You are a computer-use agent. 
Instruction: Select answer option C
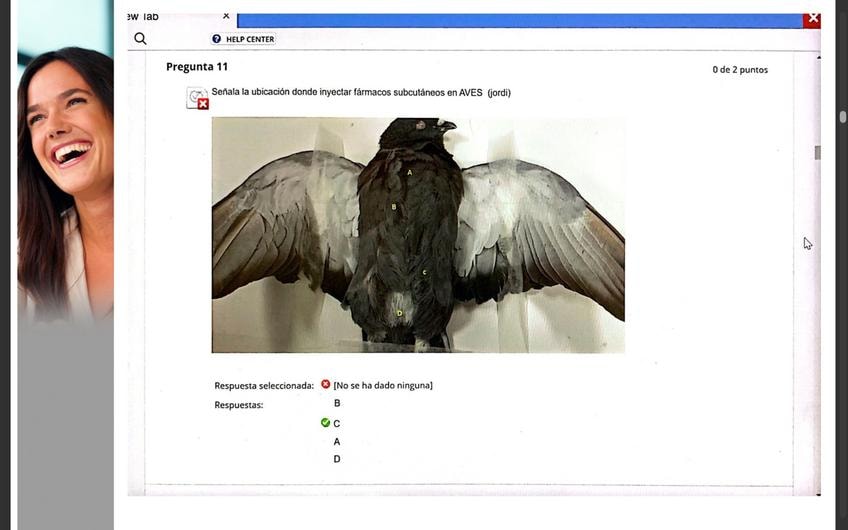336,423
